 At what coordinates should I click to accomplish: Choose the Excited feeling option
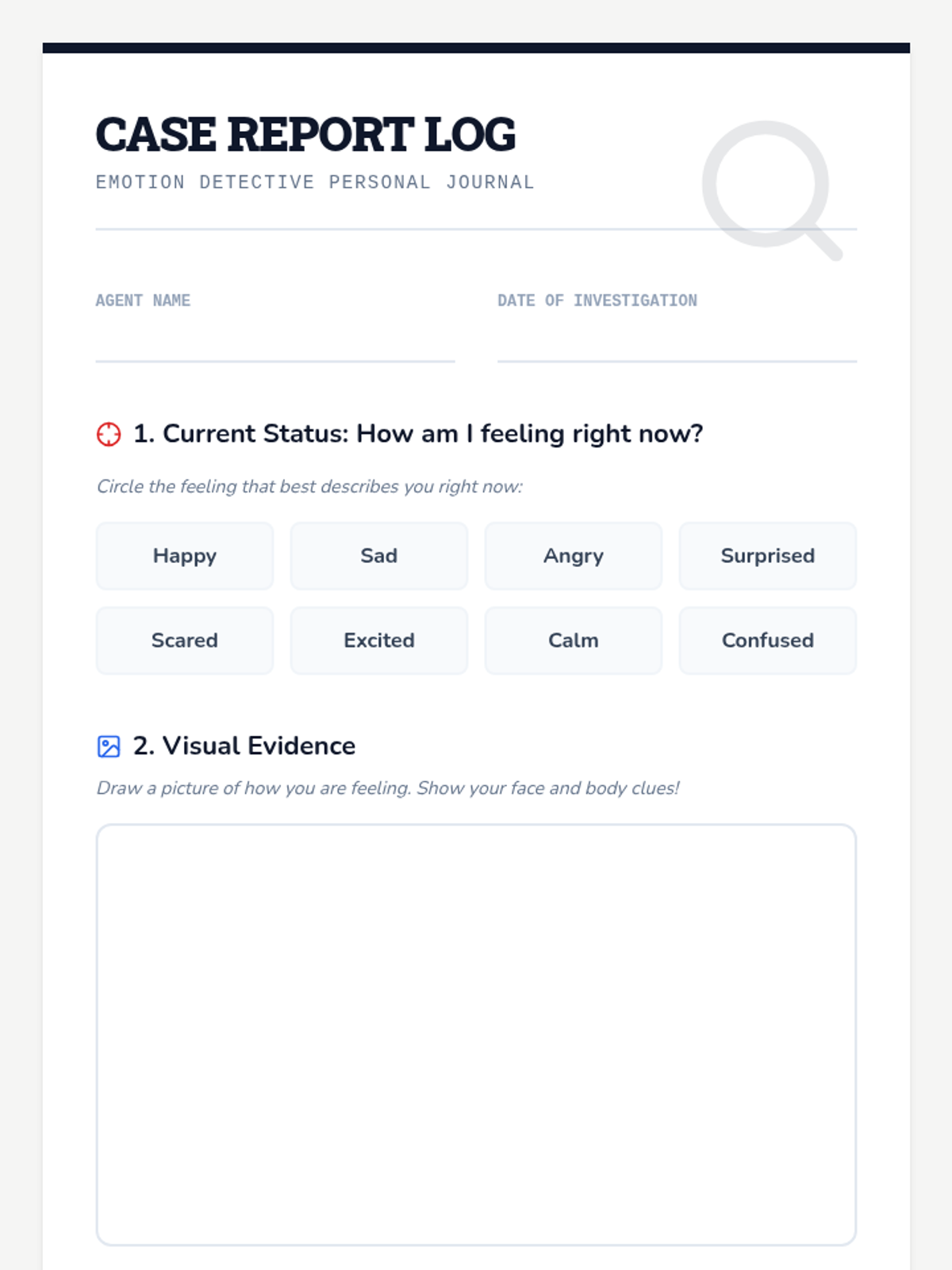[x=379, y=641]
